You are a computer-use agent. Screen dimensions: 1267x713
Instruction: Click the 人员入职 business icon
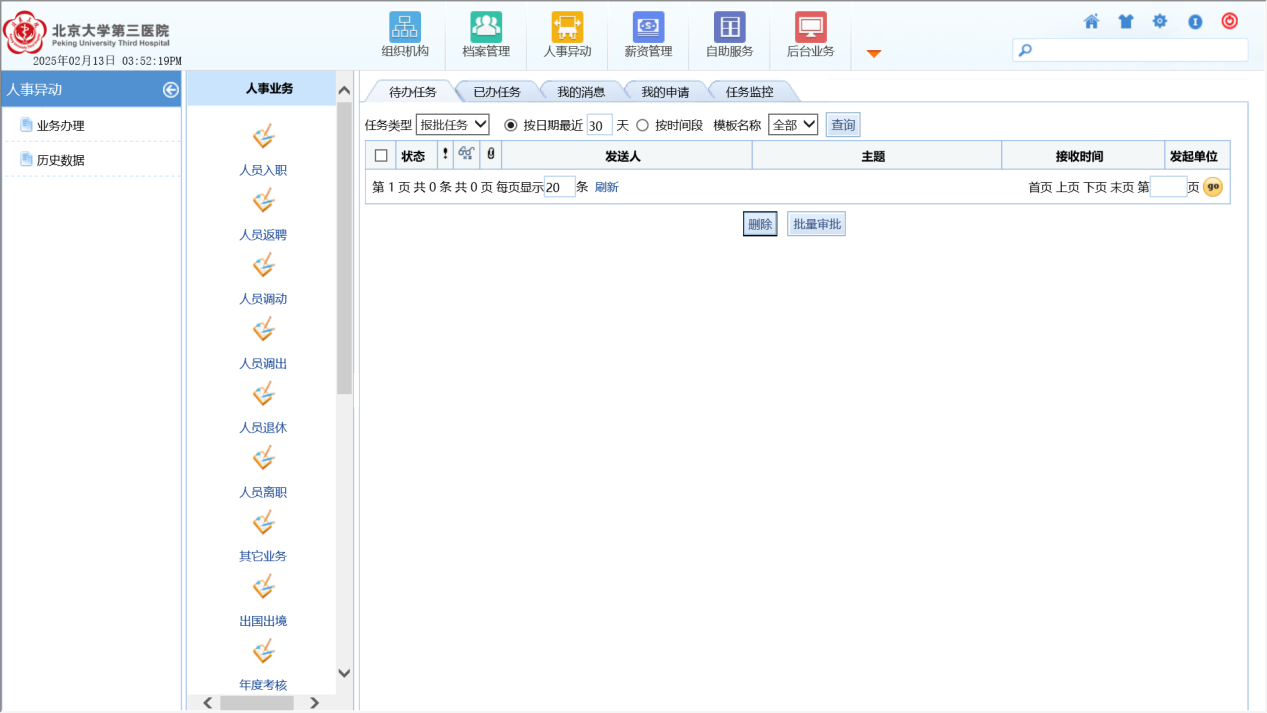263,138
